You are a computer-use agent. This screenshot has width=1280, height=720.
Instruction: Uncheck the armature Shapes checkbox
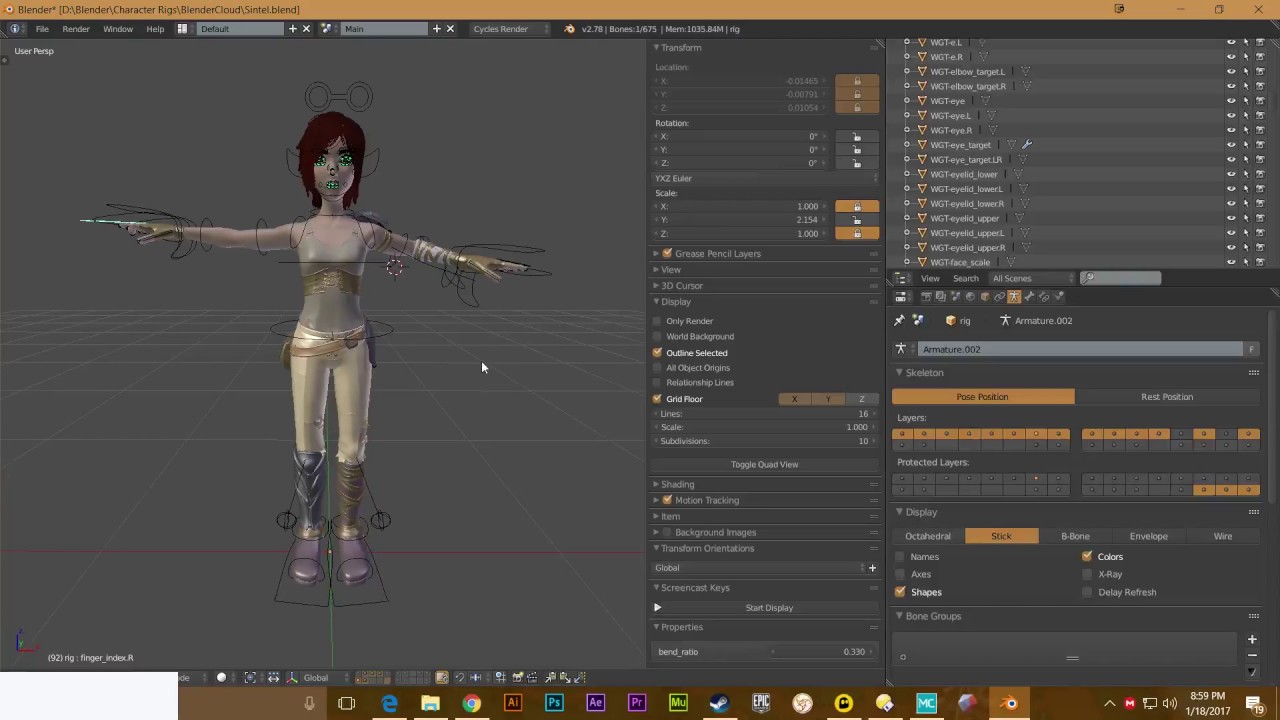(900, 592)
